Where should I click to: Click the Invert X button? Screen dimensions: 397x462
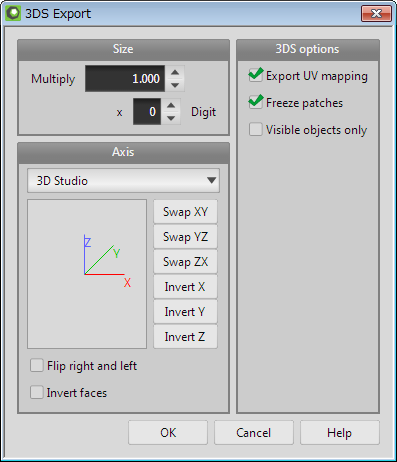click(185, 287)
